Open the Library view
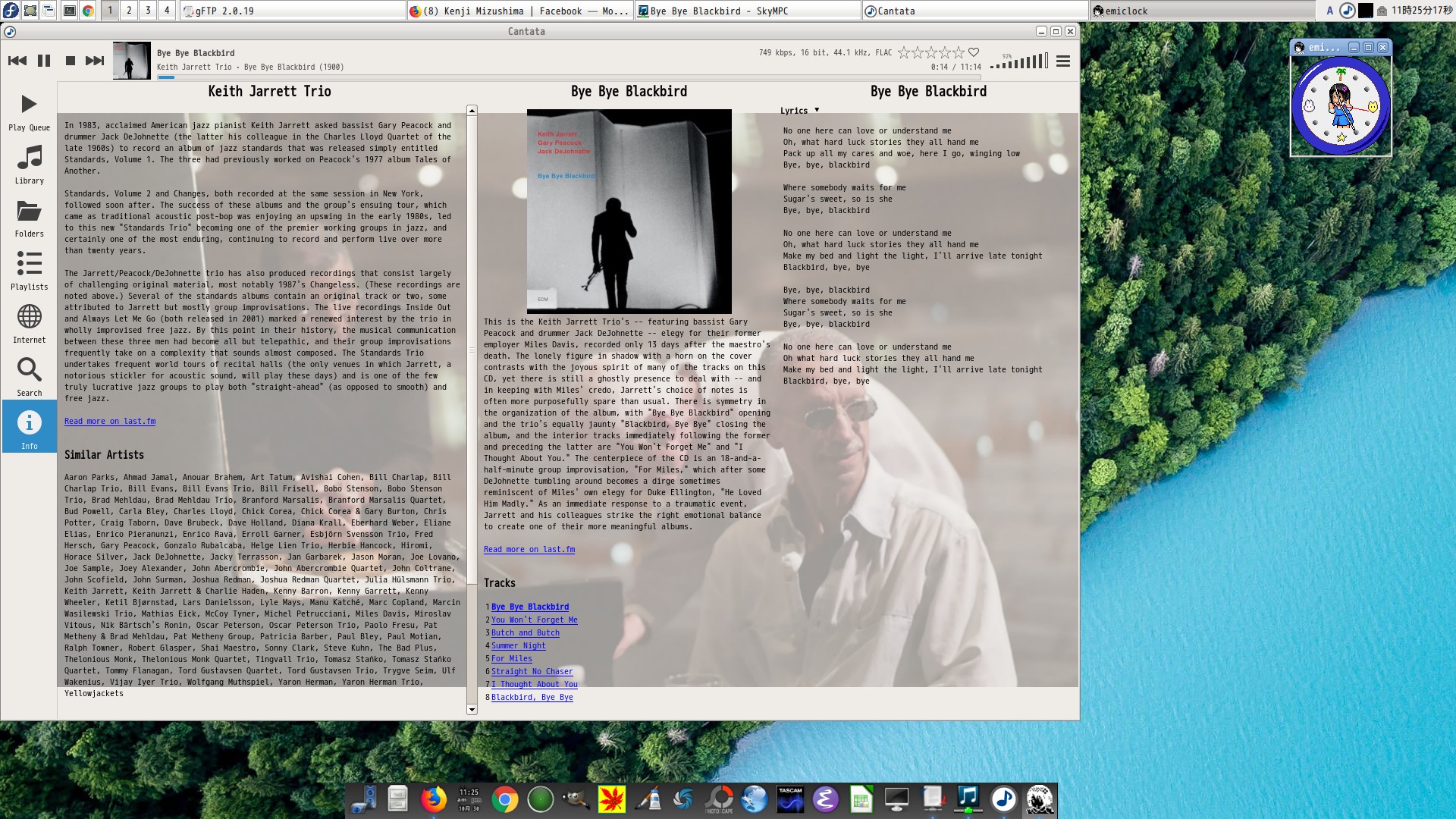The image size is (1456, 819). point(29,165)
